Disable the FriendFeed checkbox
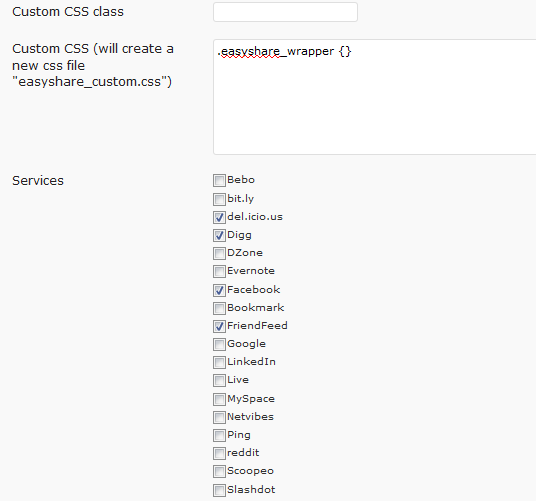The height and width of the screenshot is (501, 536). pos(219,326)
